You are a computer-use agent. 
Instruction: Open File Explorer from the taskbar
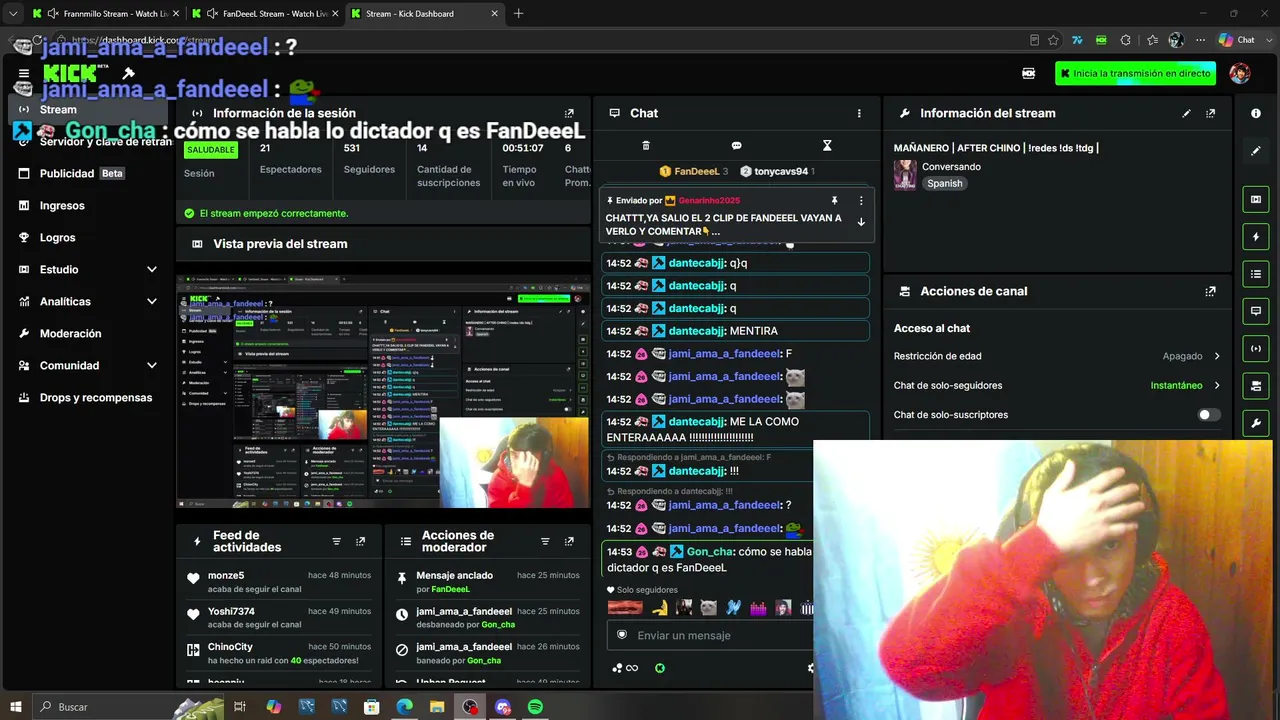pos(437,707)
